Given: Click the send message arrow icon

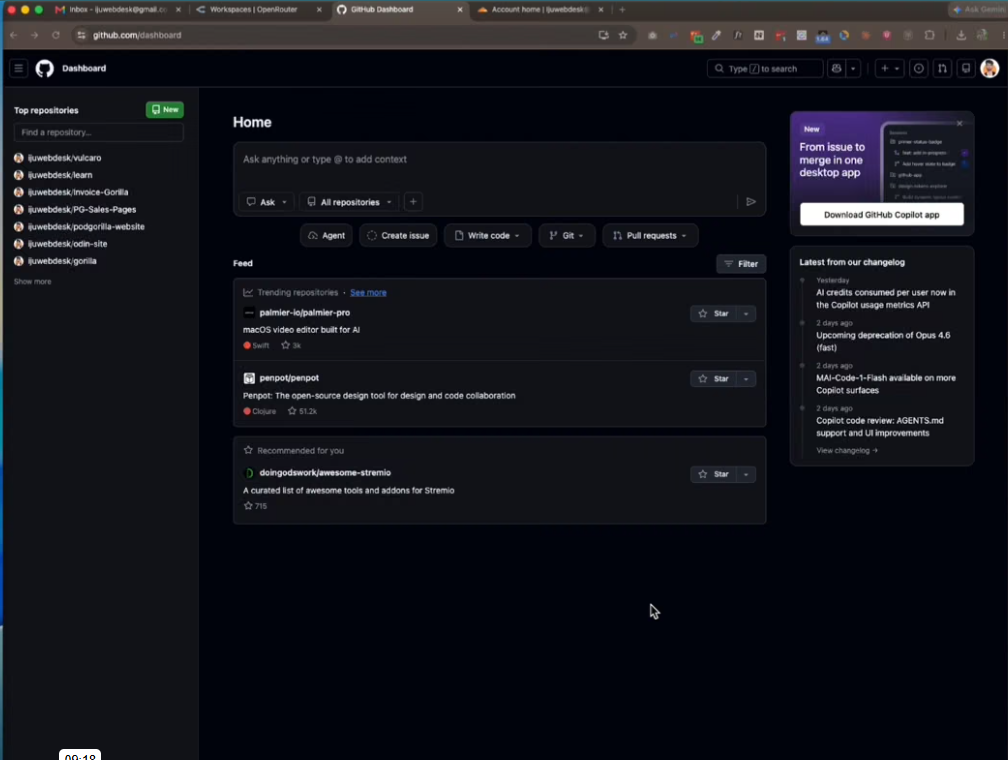Looking at the screenshot, I should [751, 202].
